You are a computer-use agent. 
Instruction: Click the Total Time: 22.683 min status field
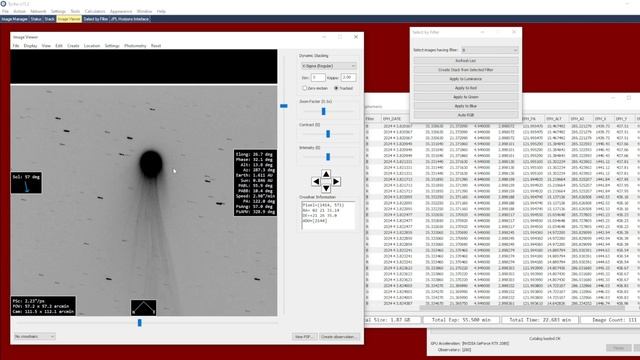click(540, 320)
